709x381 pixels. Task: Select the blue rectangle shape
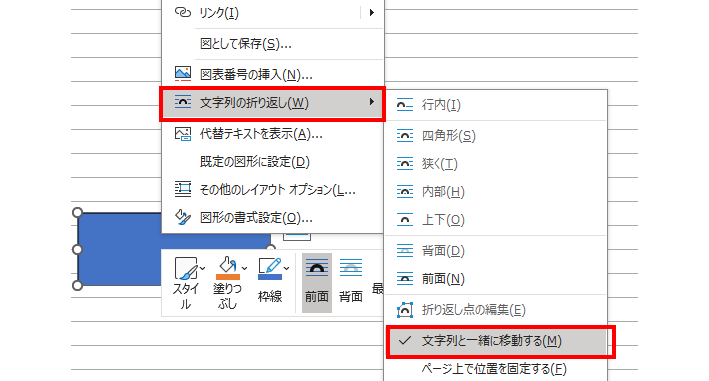point(120,249)
